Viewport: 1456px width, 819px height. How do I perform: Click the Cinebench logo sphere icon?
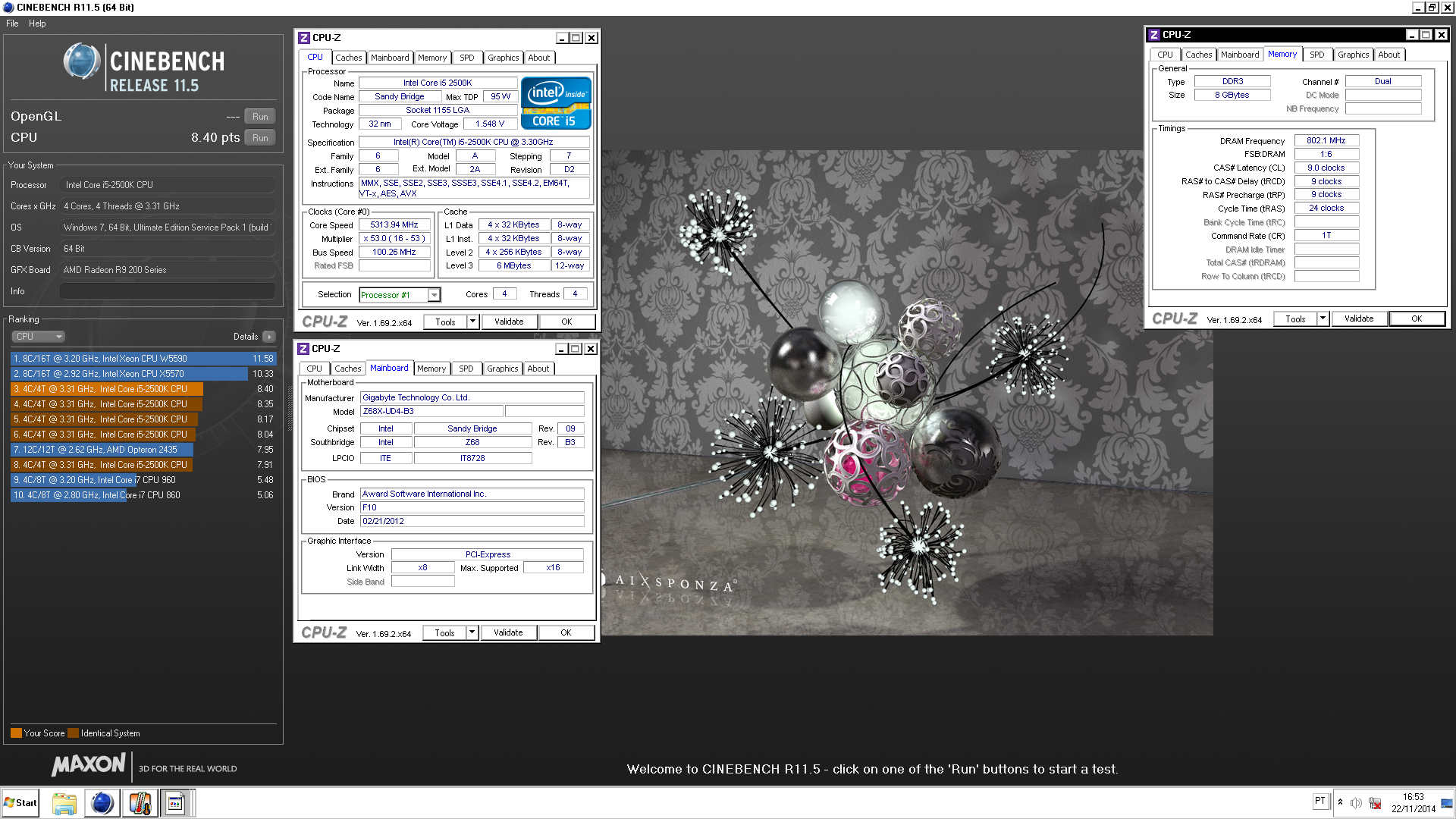pos(82,62)
